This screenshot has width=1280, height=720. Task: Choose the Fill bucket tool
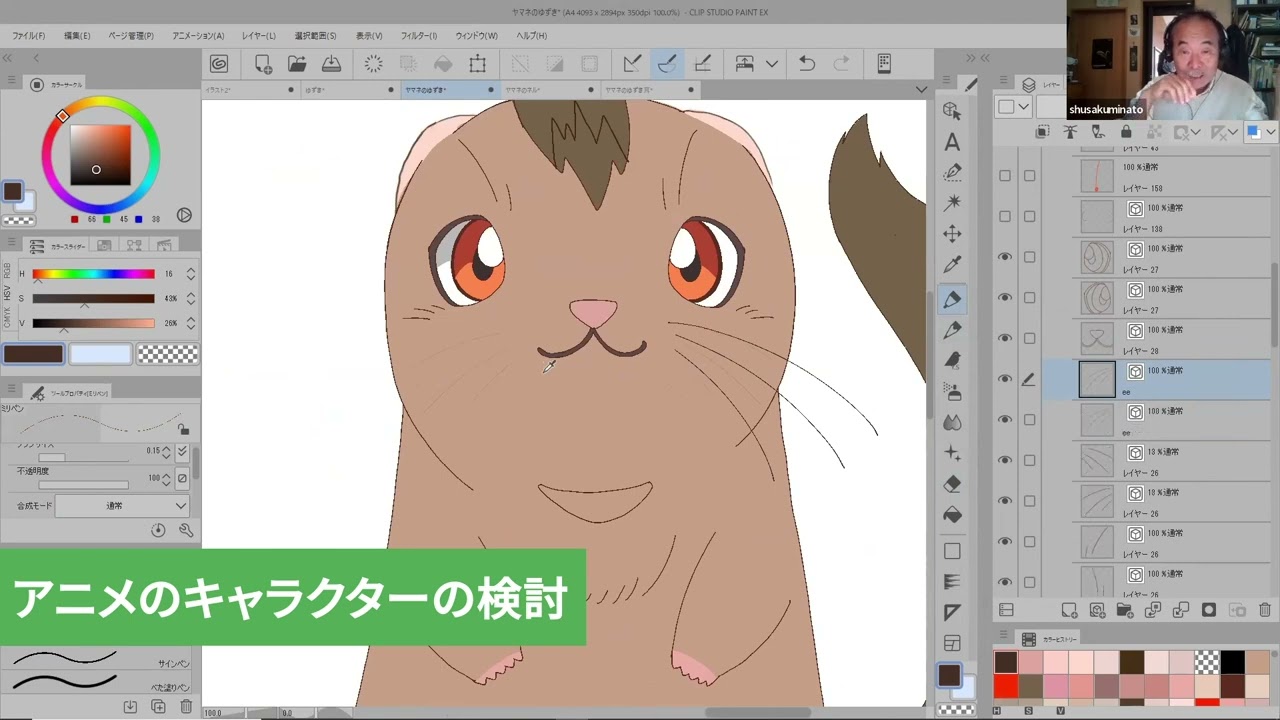(952, 512)
